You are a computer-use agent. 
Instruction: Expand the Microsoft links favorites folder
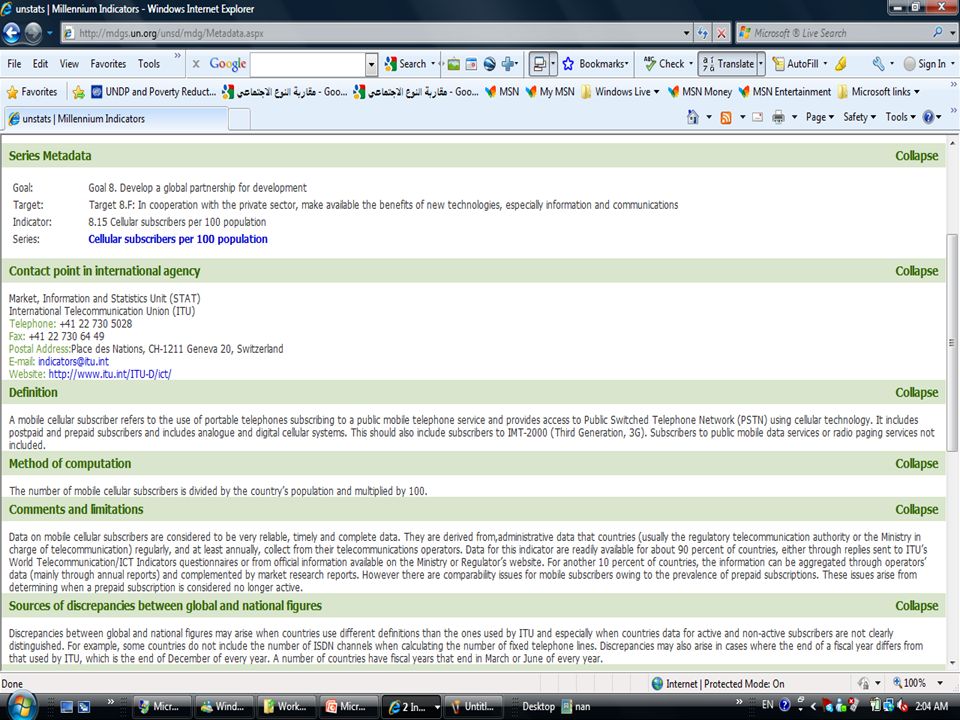(x=879, y=92)
